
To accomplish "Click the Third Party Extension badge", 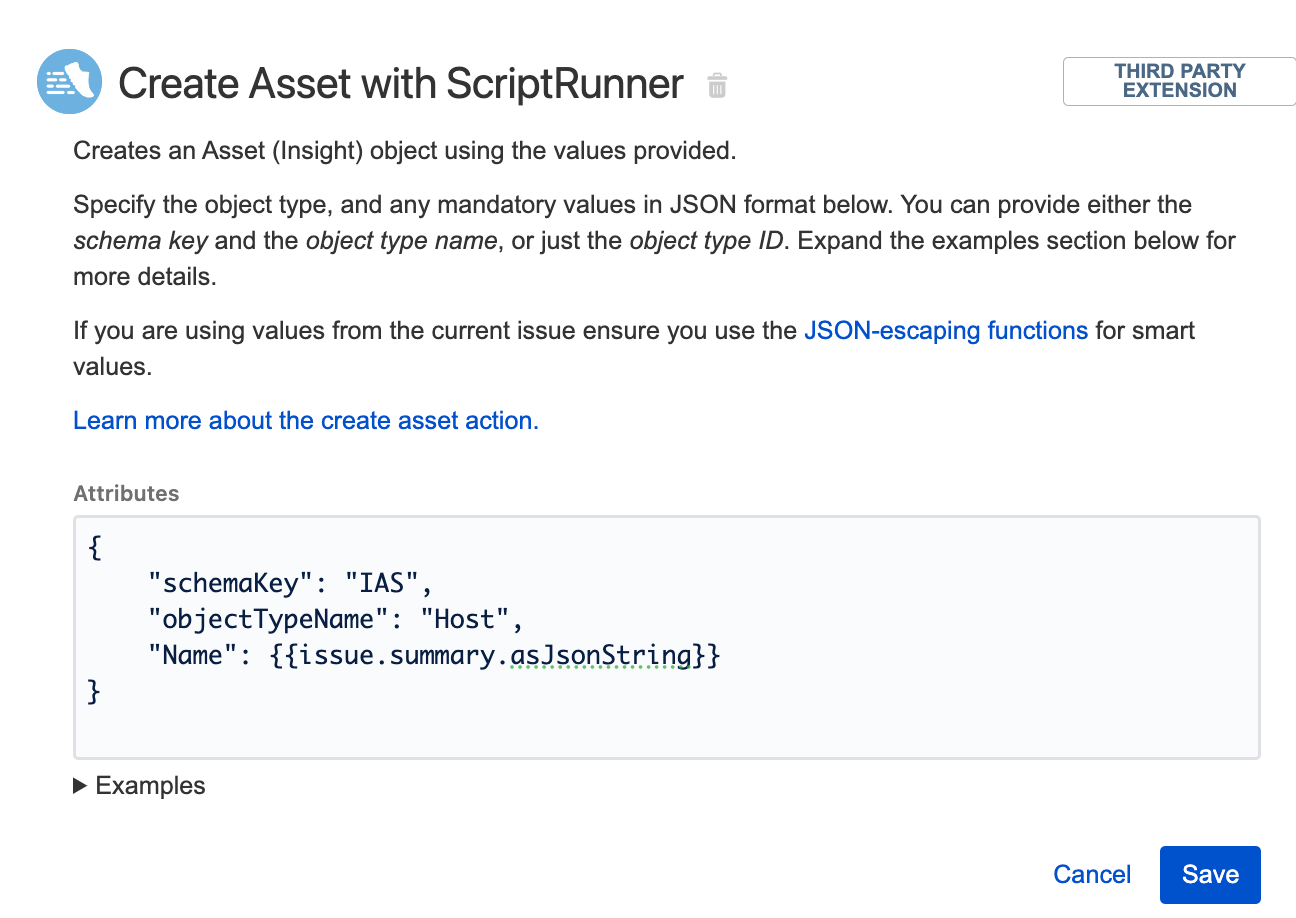I will 1179,81.
